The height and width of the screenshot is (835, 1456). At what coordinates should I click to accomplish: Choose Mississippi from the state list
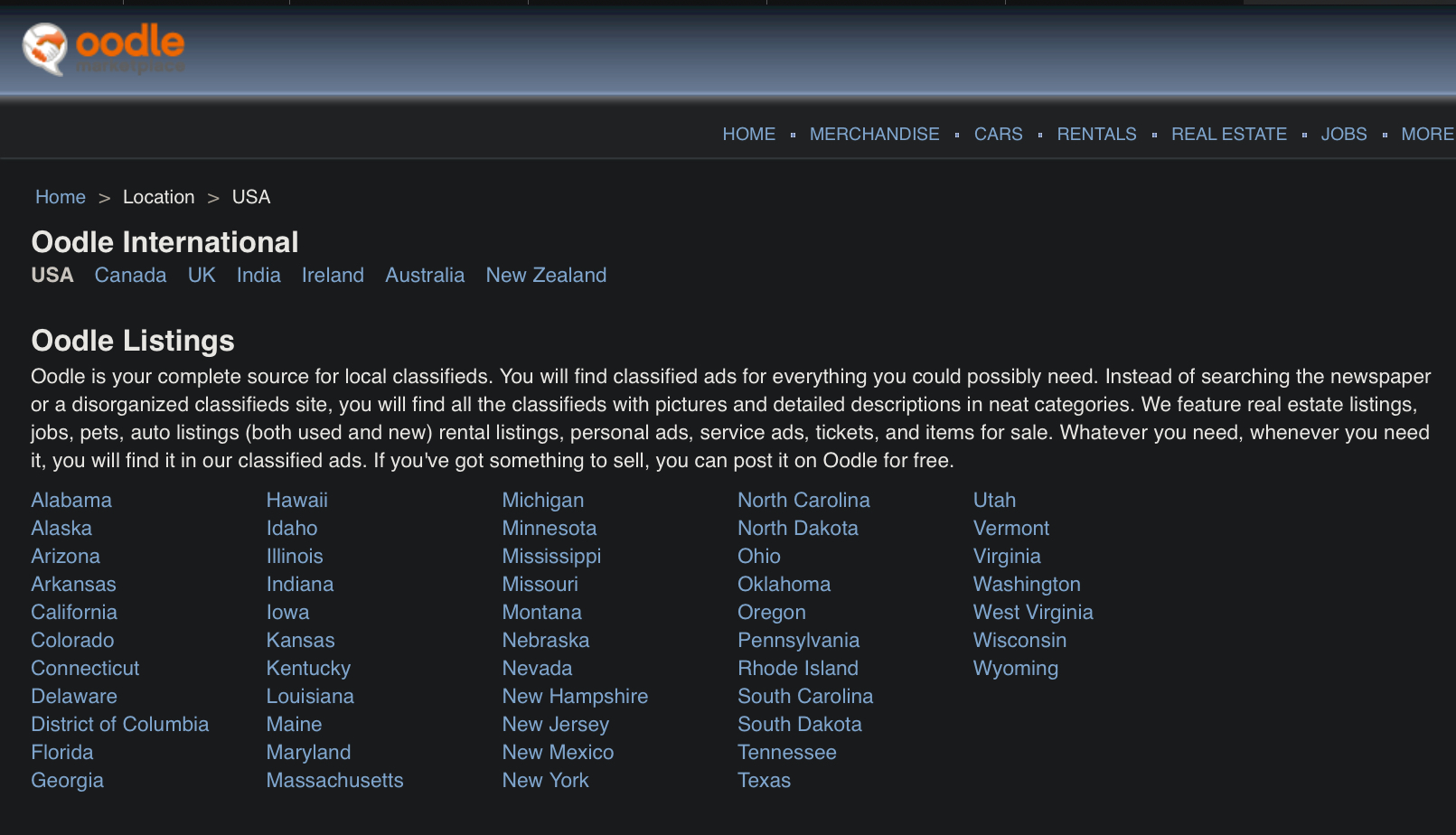pos(551,557)
